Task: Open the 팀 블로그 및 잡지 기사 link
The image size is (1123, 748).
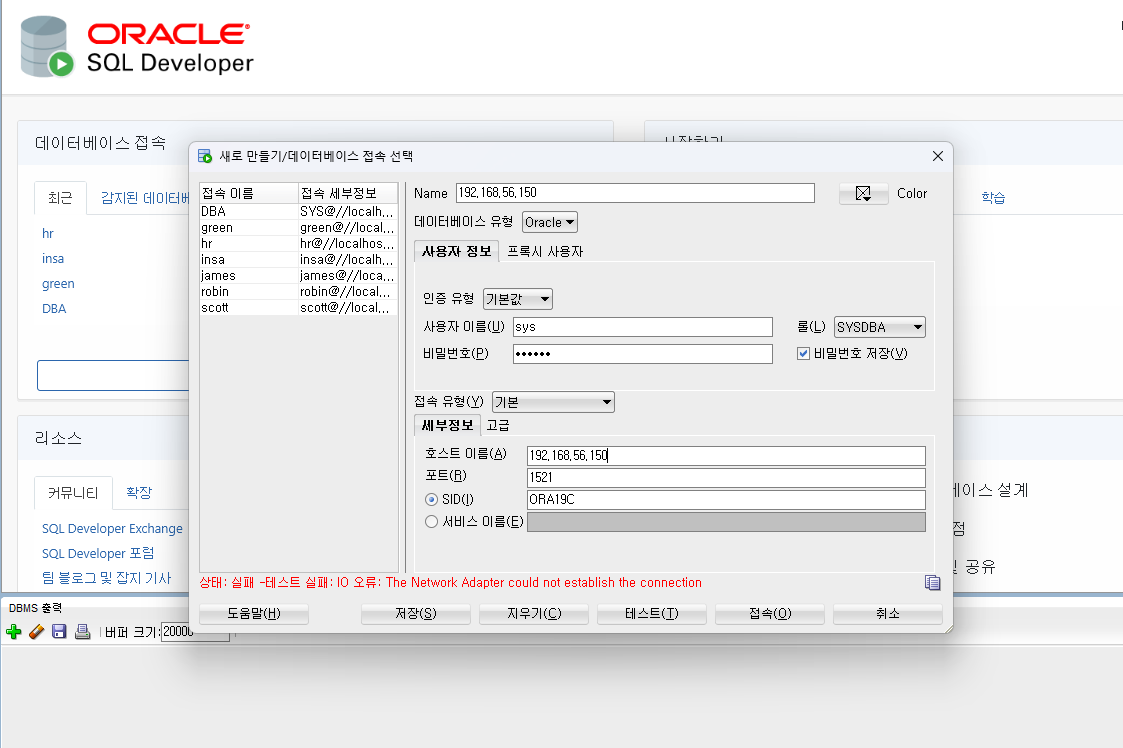Action: point(107,578)
